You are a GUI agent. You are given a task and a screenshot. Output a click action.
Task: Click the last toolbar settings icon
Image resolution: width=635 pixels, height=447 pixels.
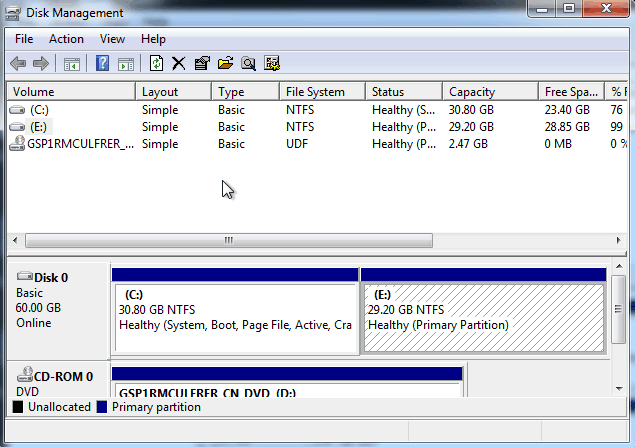(x=272, y=64)
